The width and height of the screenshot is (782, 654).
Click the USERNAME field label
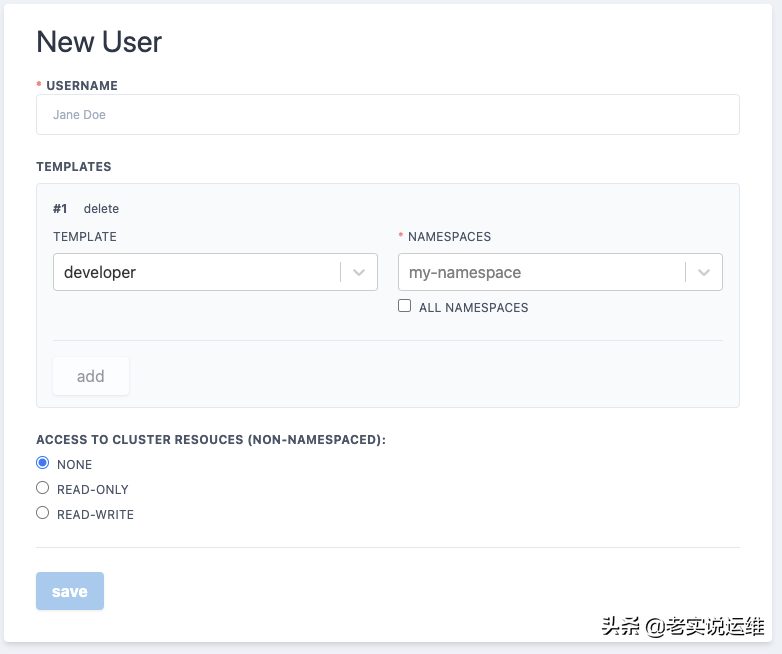tap(82, 86)
